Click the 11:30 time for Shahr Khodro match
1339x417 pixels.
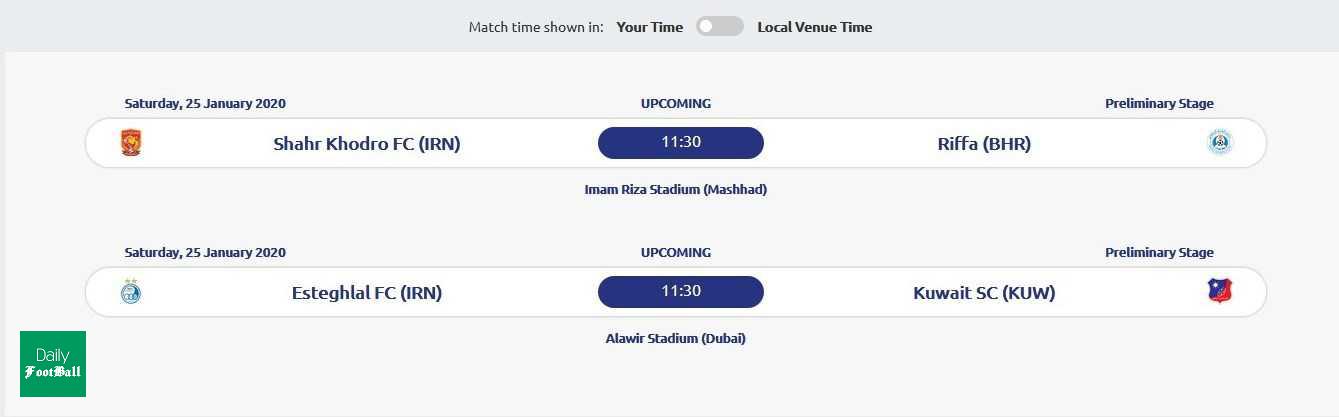(681, 142)
